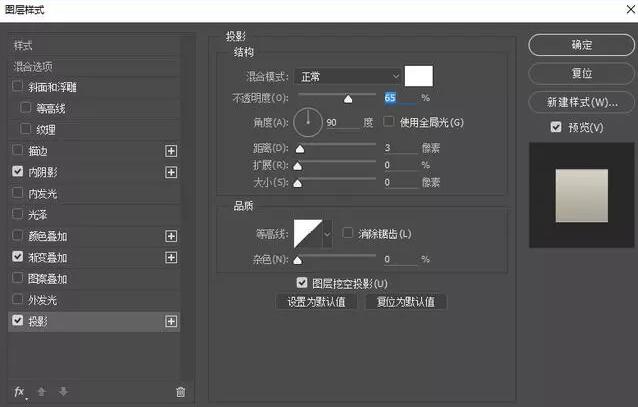Click the 扩展 value field
The image size is (638, 407).
pos(401,165)
